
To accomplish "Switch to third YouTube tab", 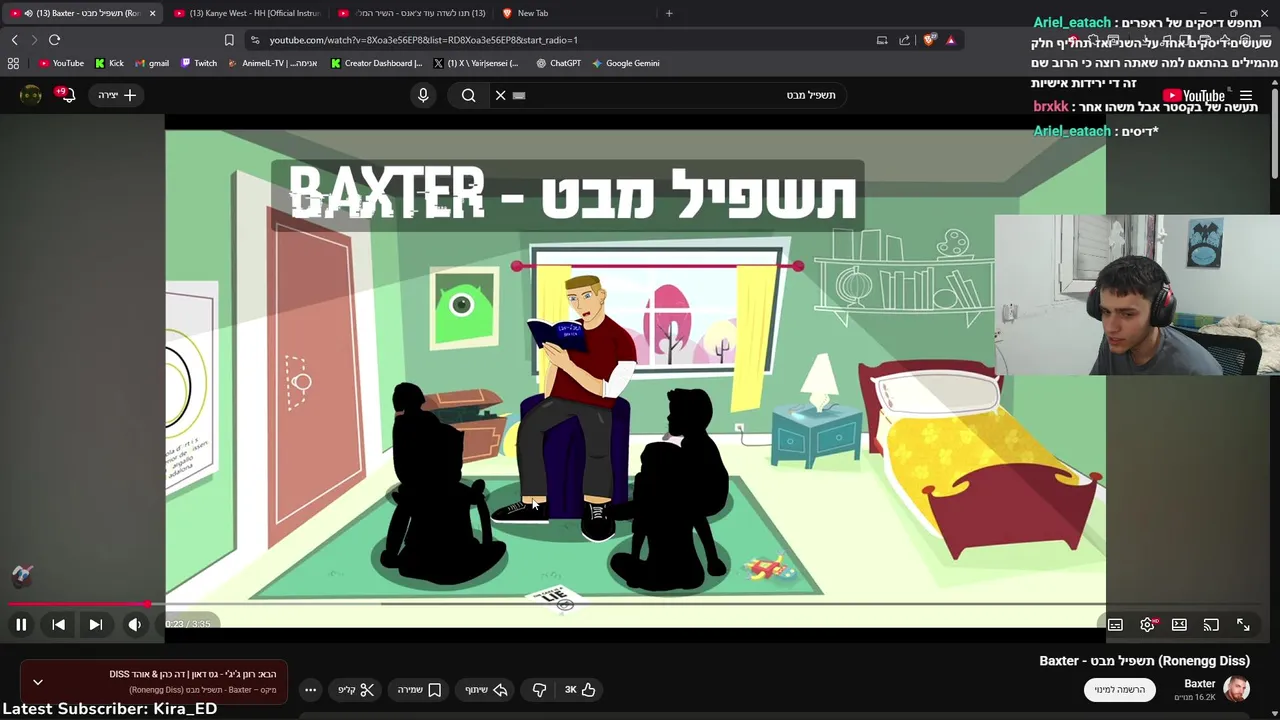I will point(411,13).
